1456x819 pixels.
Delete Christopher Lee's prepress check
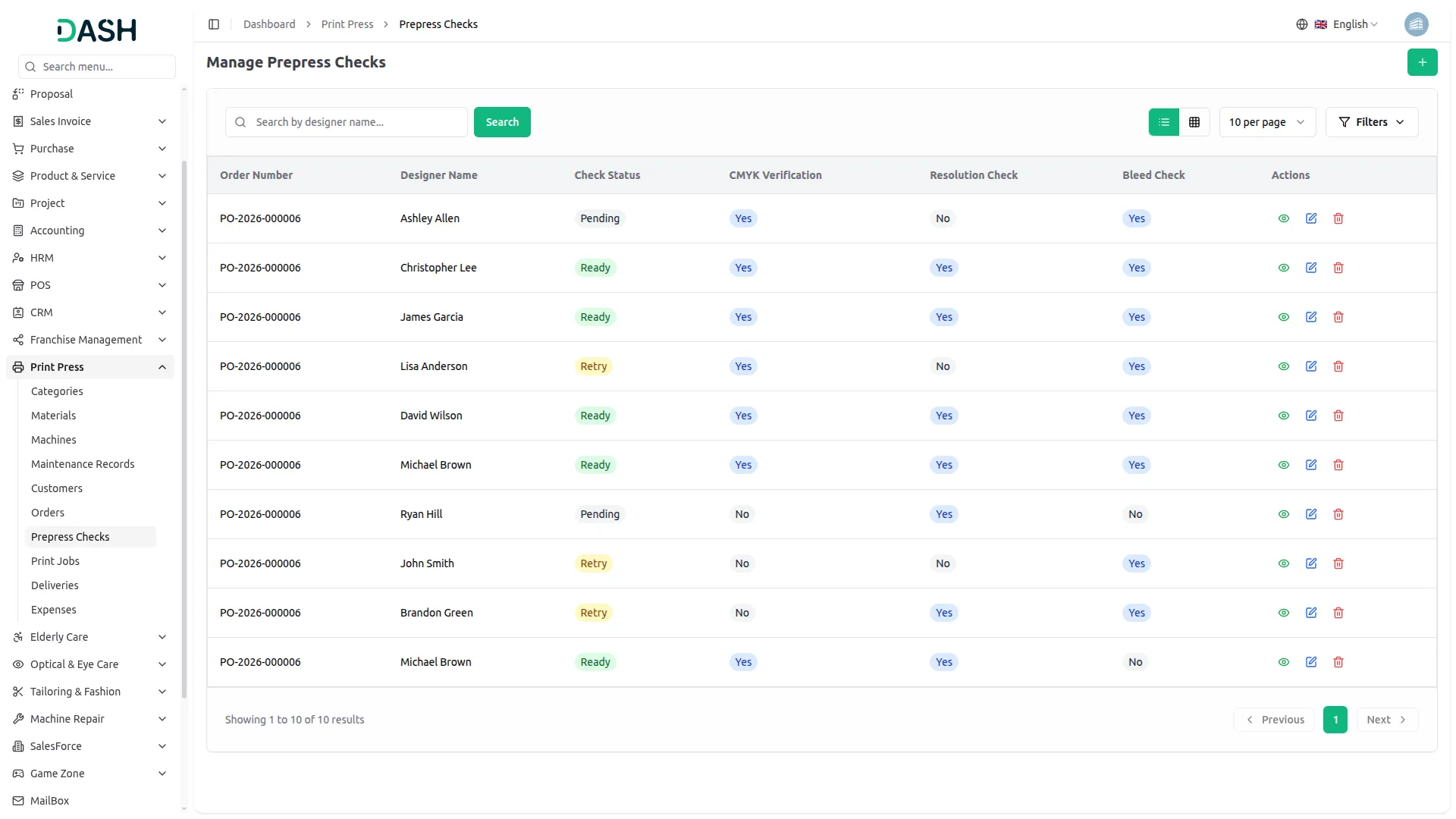pyautogui.click(x=1338, y=268)
